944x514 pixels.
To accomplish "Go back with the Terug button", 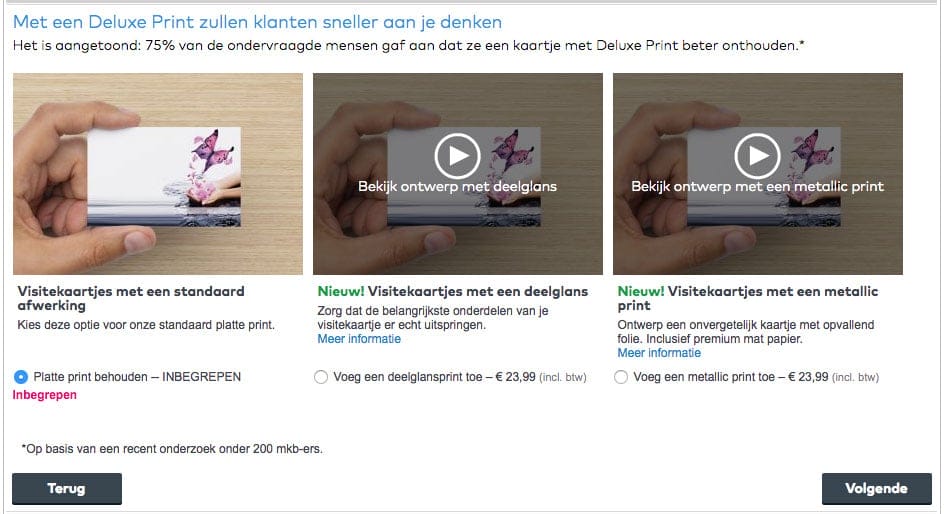I will 67,489.
